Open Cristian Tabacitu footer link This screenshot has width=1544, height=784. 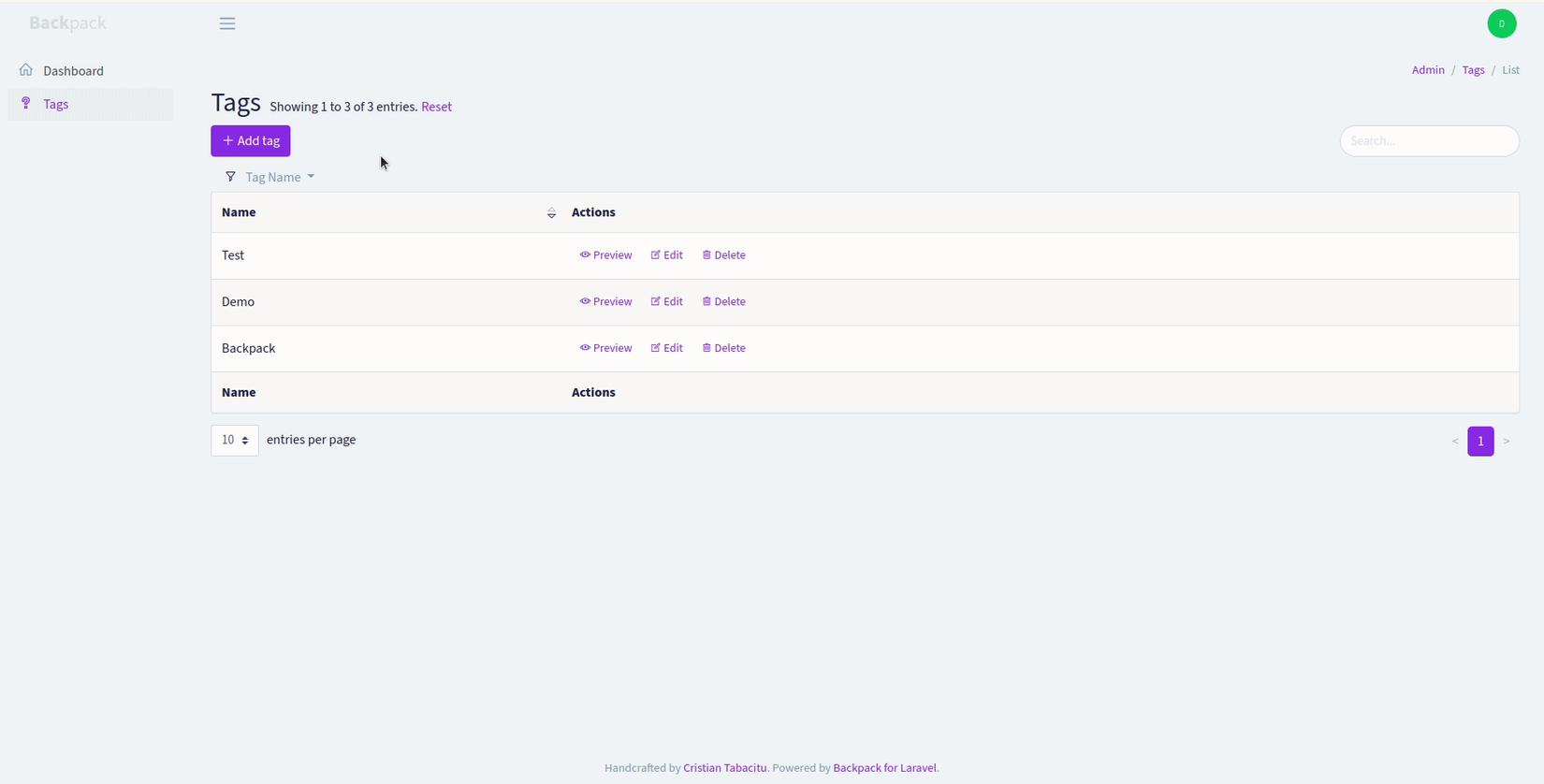tap(725, 768)
